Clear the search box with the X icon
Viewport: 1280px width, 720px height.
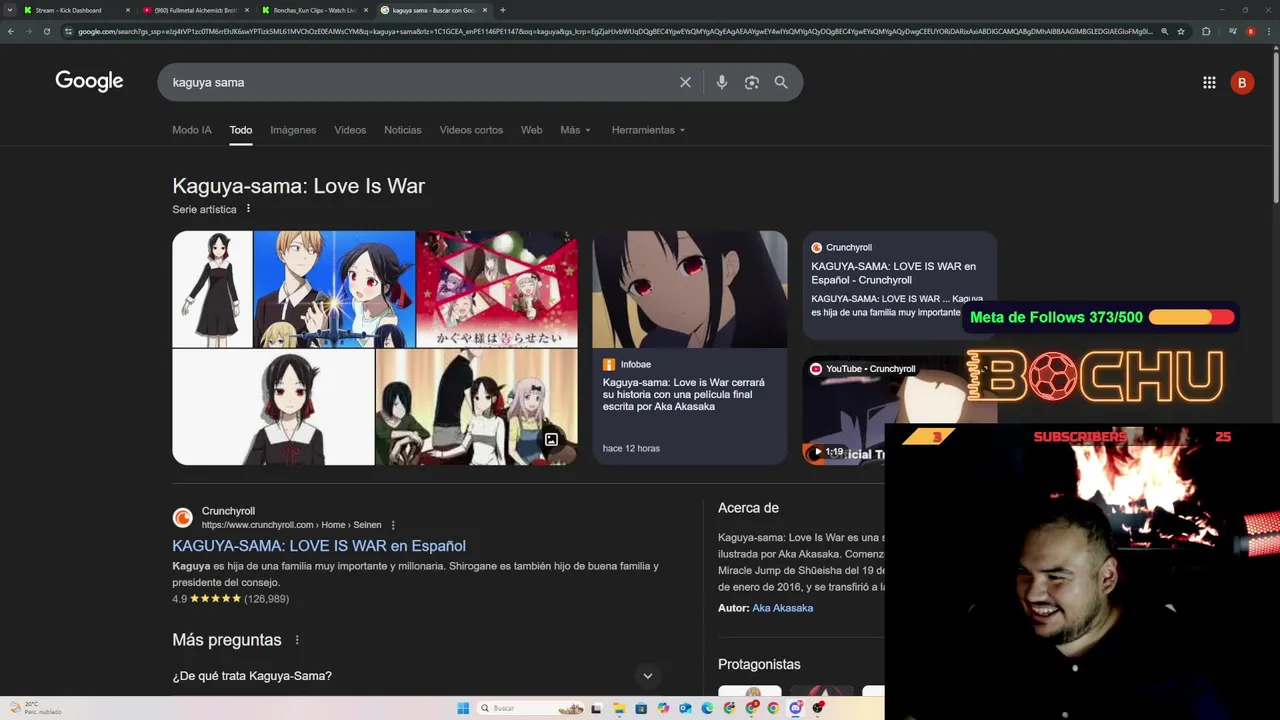click(685, 82)
